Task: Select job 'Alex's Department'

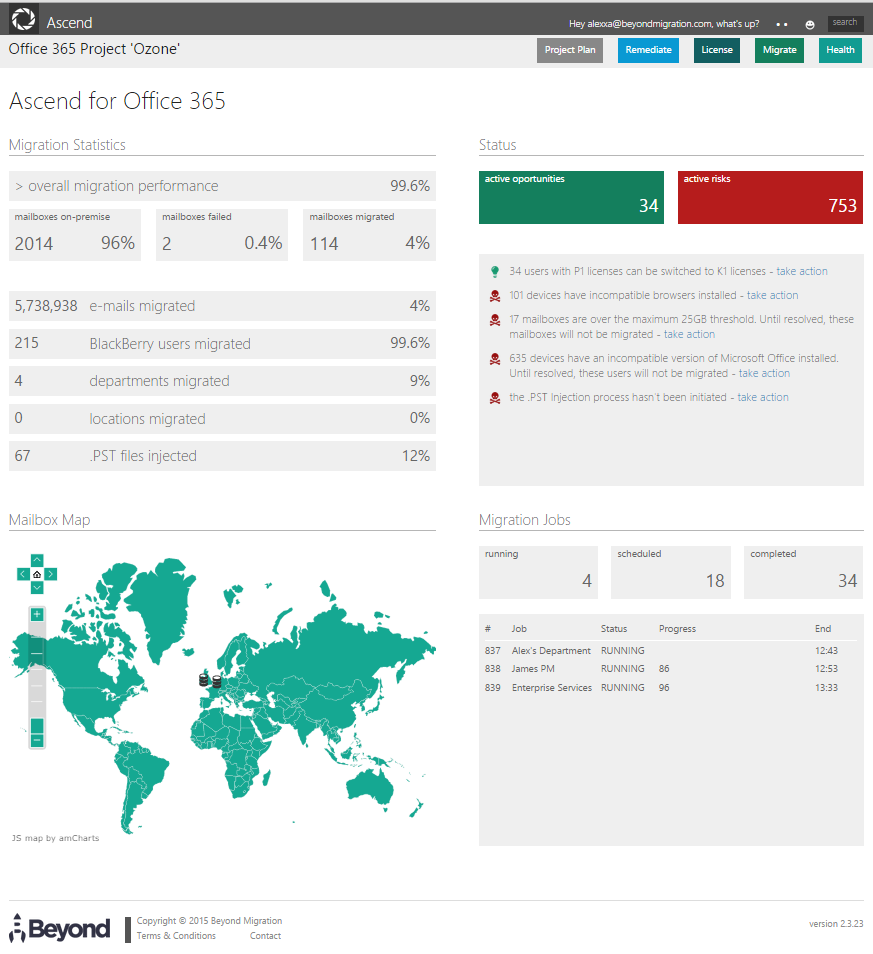Action: tap(551, 650)
